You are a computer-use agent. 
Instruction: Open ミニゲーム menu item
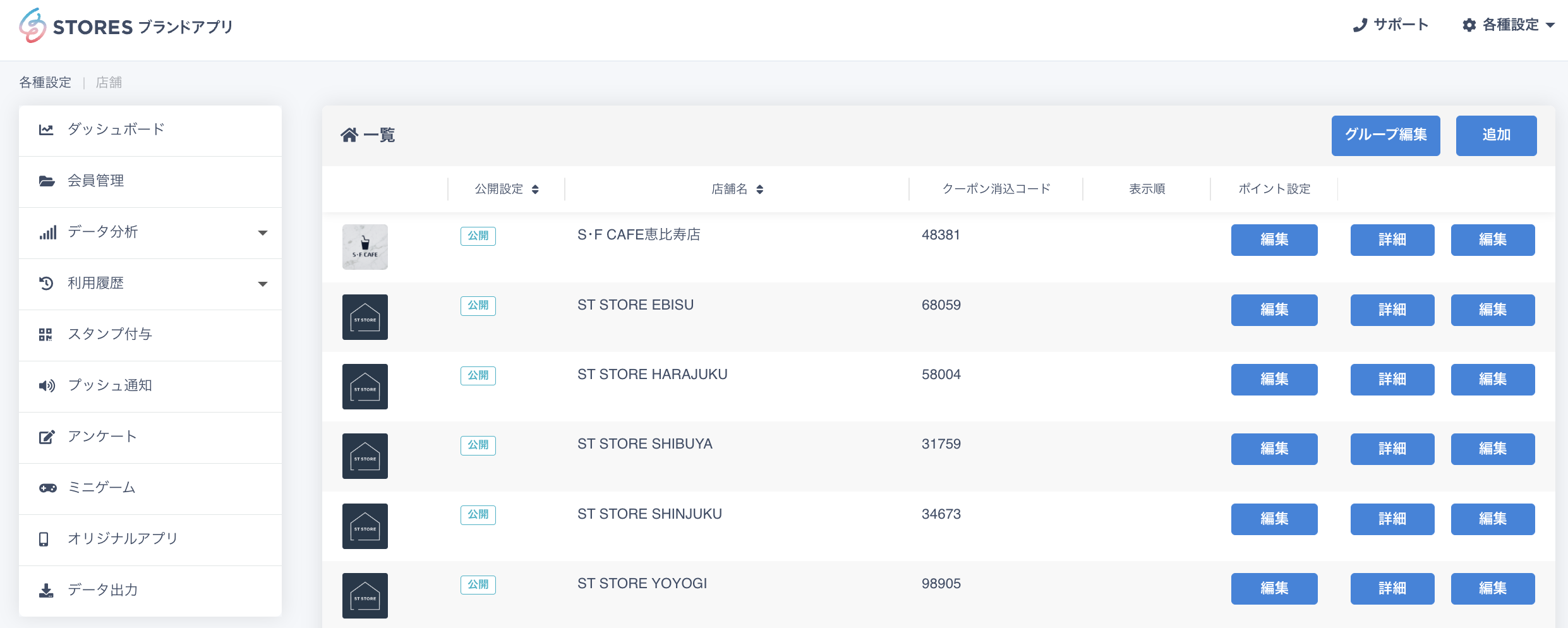[x=150, y=488]
